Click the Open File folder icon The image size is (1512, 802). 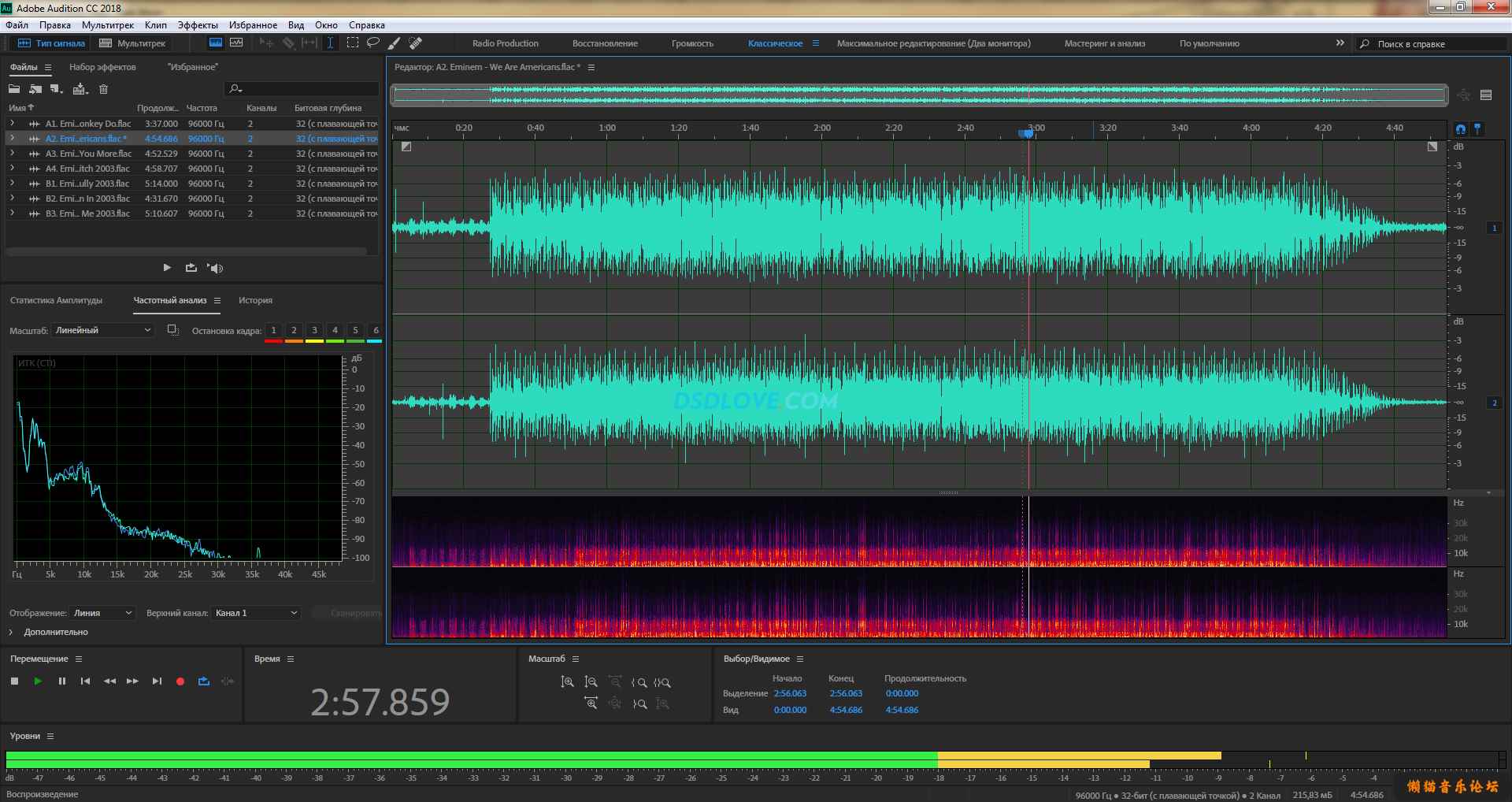coord(14,89)
